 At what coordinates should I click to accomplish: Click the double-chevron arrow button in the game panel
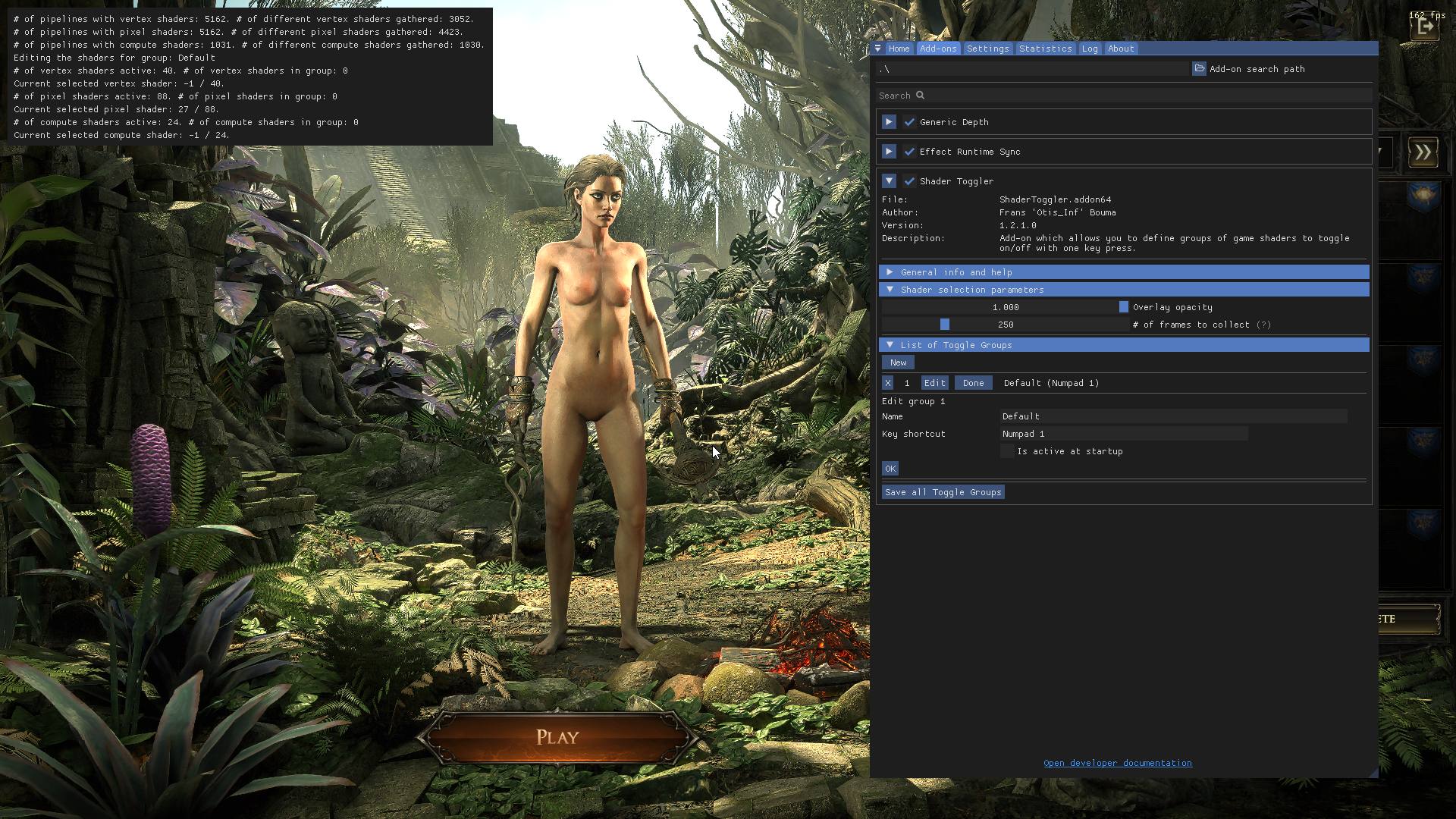(x=1423, y=152)
